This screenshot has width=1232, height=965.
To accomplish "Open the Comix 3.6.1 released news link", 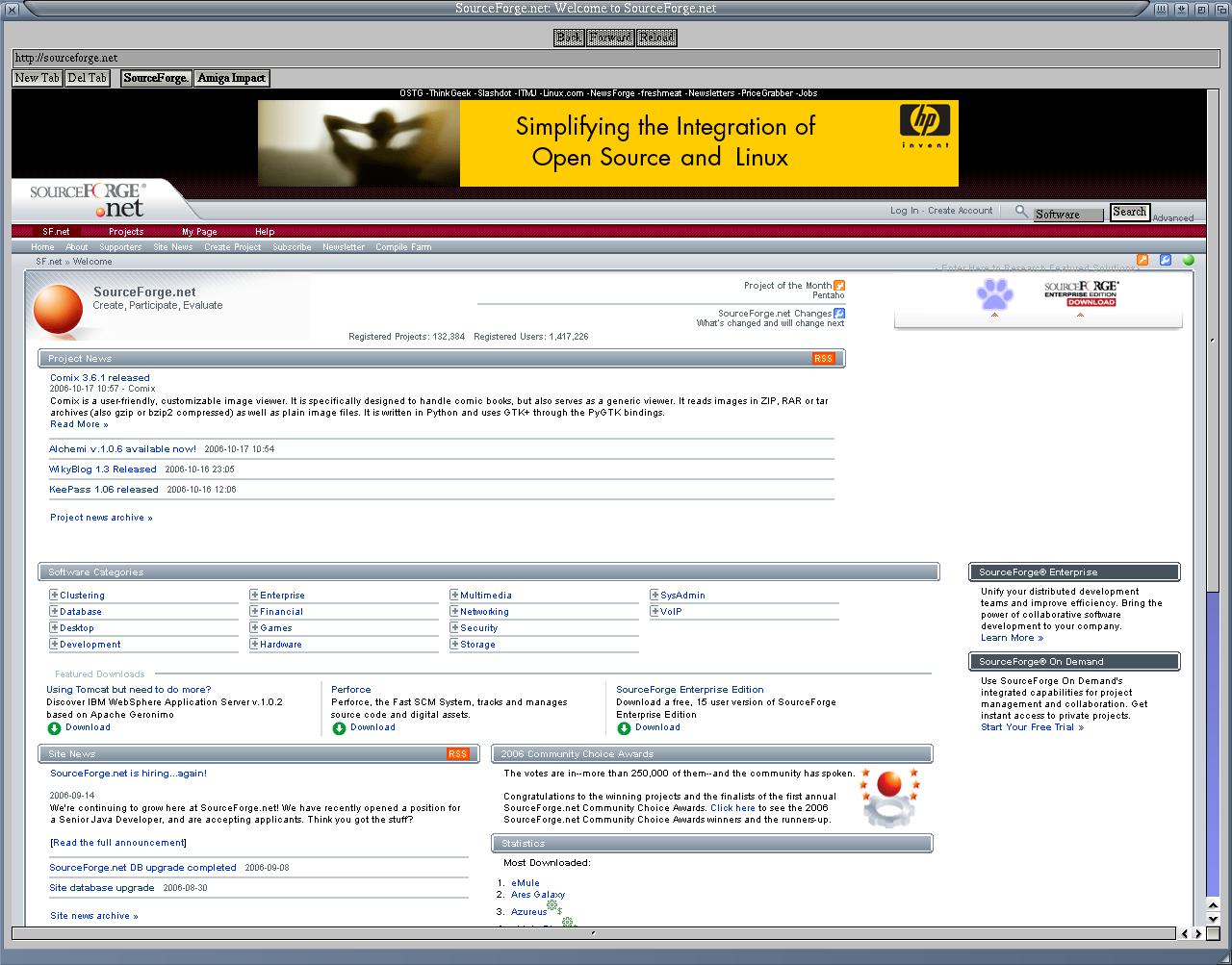I will click(100, 378).
